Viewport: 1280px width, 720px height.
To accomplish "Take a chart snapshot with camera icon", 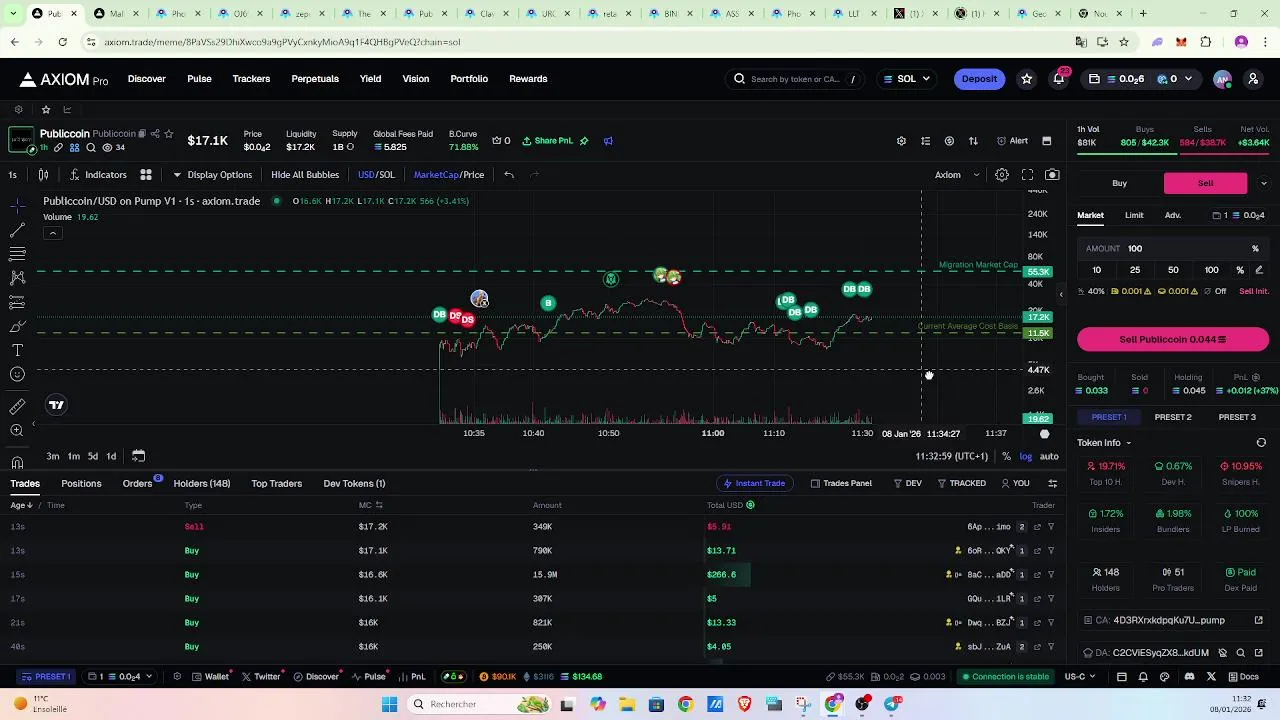I will pos(1052,175).
